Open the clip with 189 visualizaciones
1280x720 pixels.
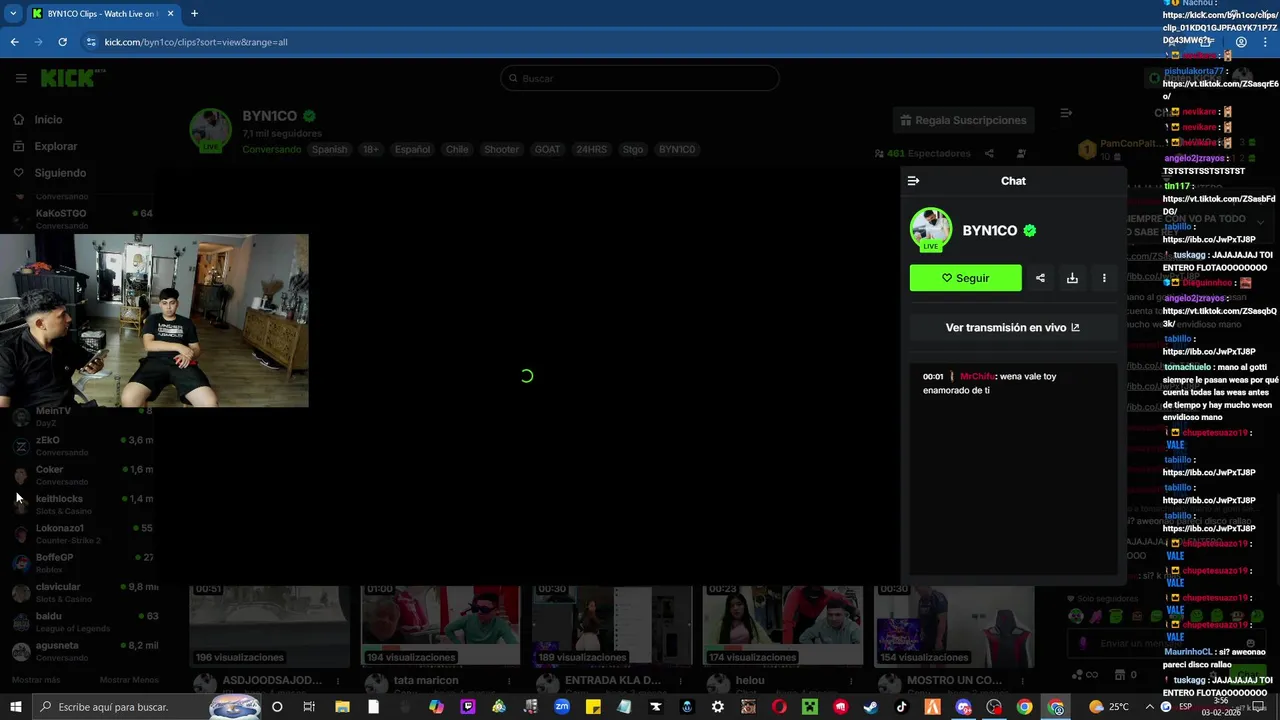coord(612,625)
